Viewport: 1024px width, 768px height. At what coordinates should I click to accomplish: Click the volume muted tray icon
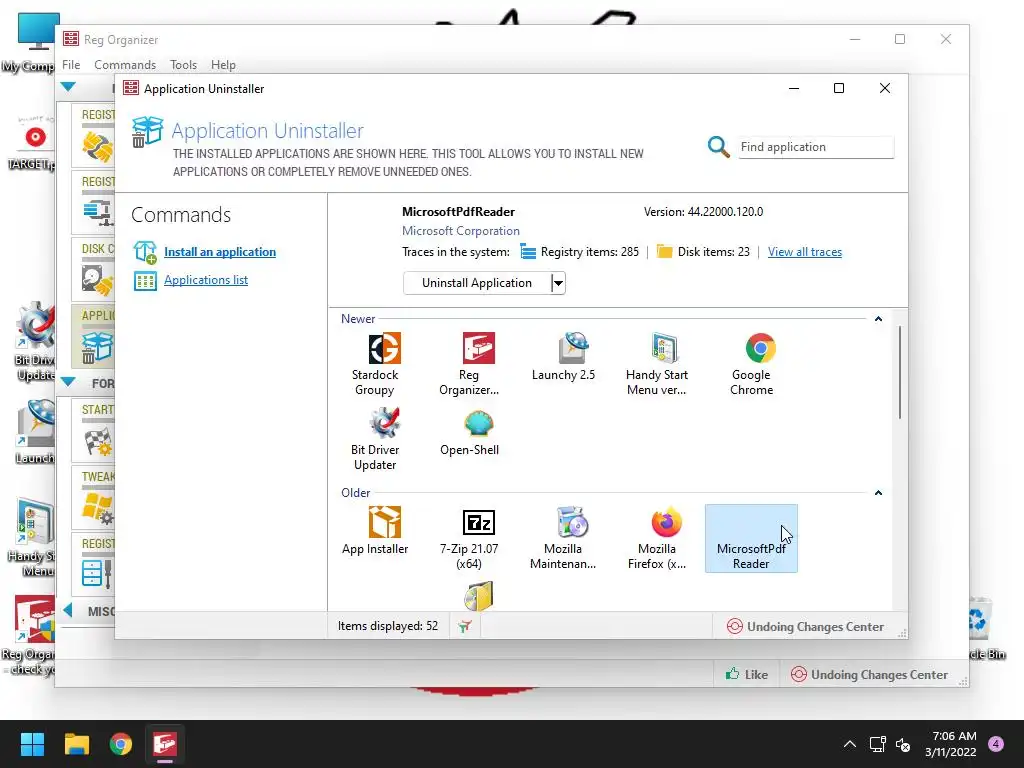tap(903, 744)
